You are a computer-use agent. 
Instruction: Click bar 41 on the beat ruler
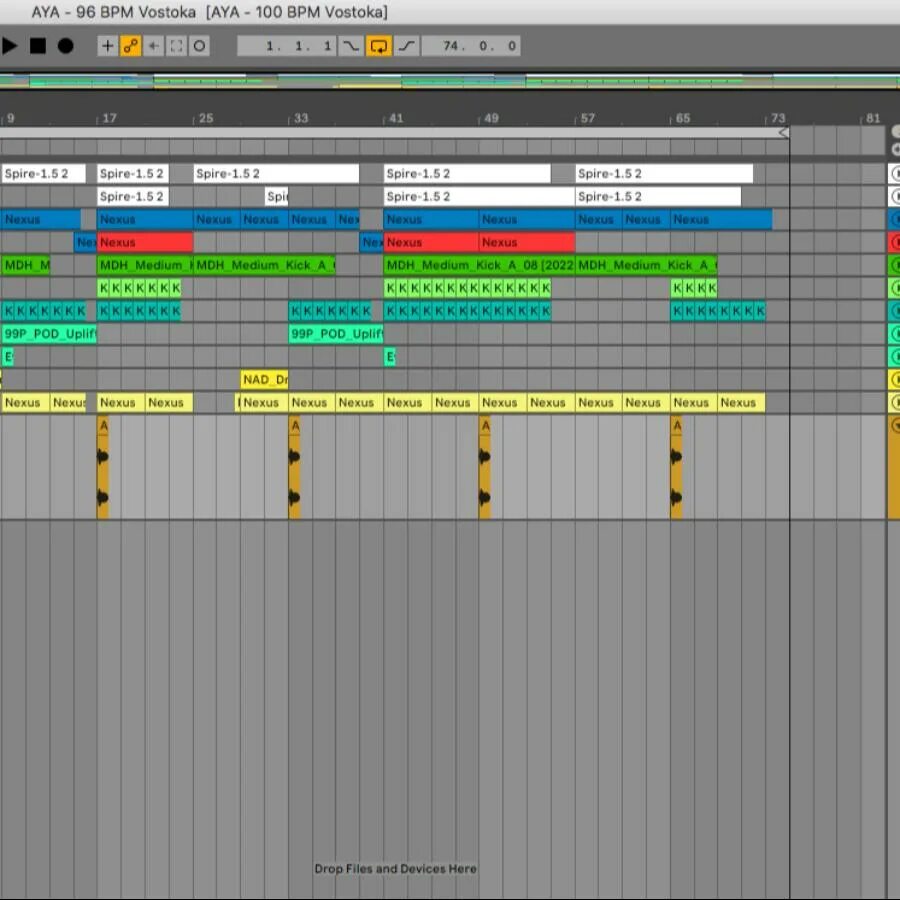[x=396, y=118]
